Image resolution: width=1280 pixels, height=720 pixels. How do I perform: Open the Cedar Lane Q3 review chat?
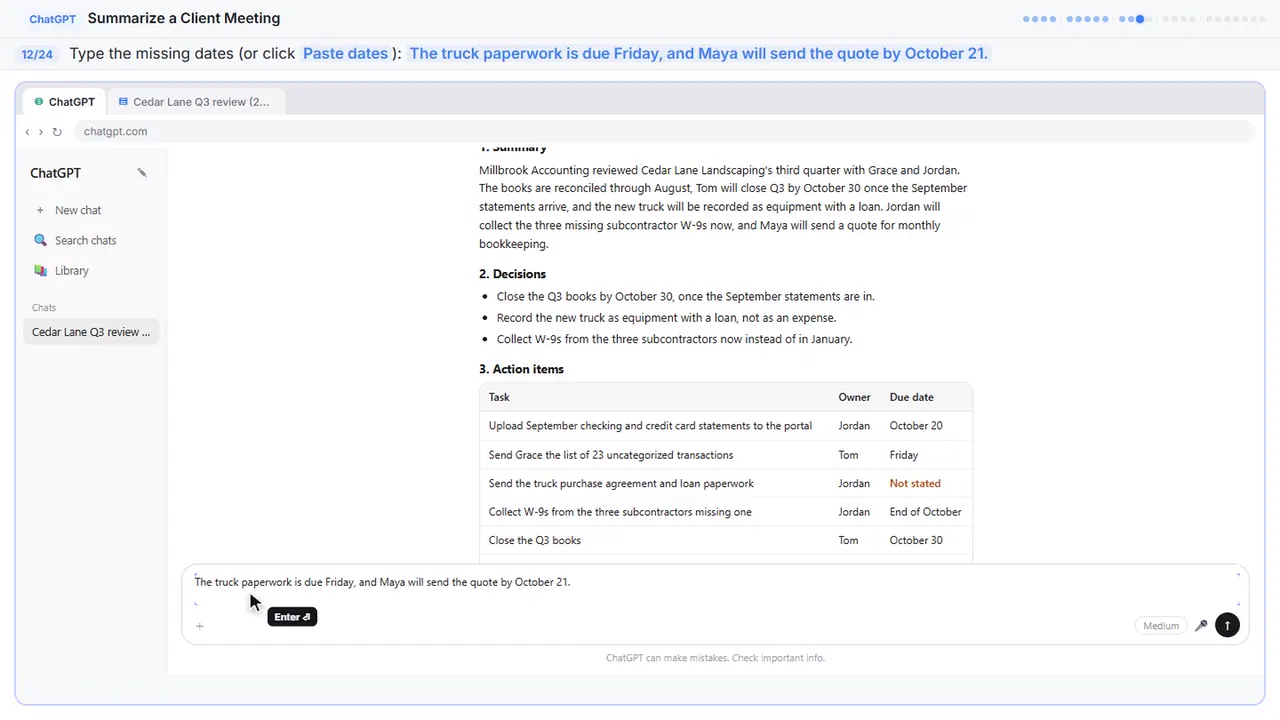click(91, 332)
